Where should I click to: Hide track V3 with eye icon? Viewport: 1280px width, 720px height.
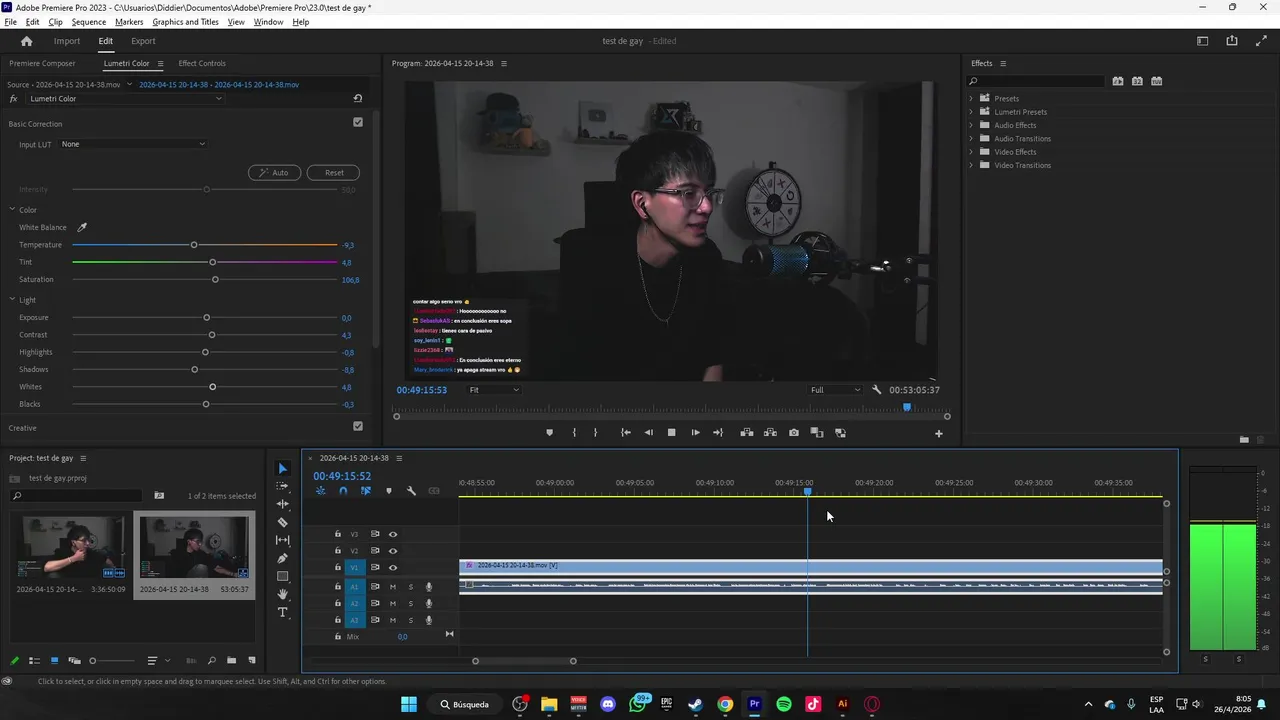(x=393, y=534)
